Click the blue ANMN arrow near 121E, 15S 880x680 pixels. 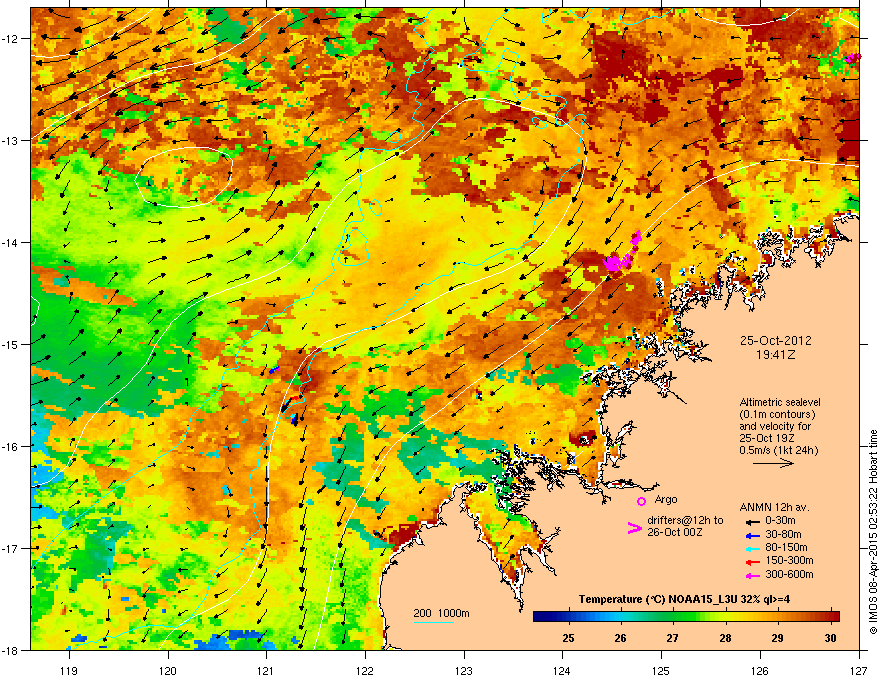pos(274,370)
